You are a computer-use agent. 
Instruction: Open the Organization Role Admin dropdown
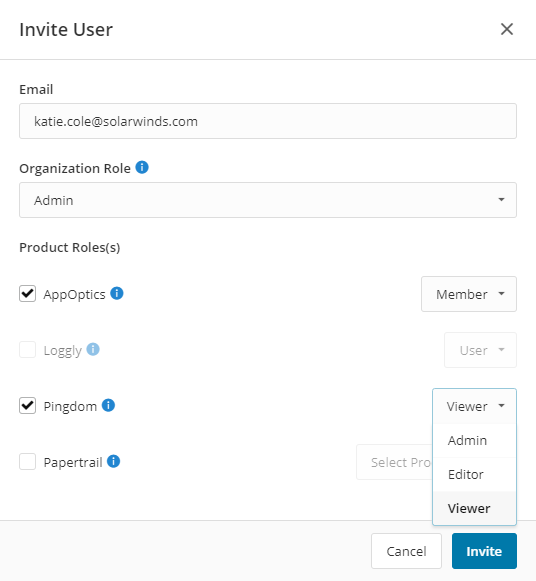(268, 200)
